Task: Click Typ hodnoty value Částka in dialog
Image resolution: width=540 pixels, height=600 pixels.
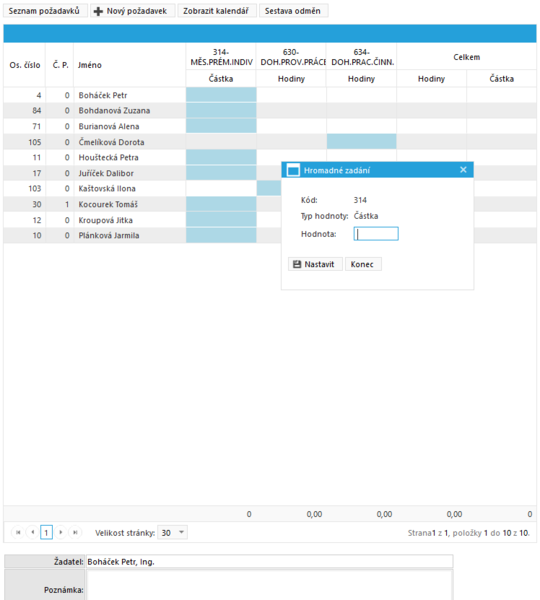Action: tap(366, 216)
